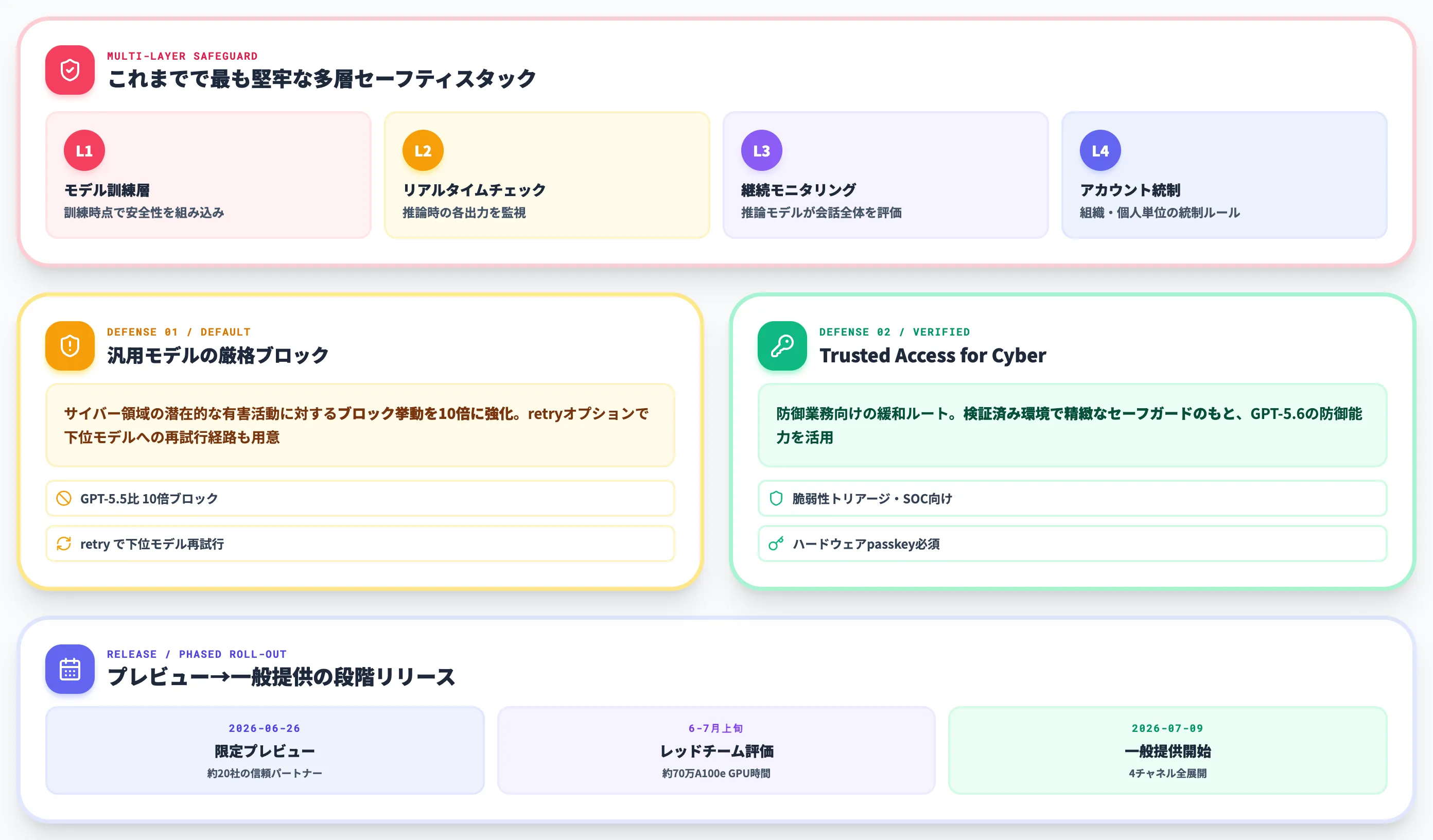The image size is (1433, 840).
Task: Click the 一般提供開始 timeline card
Action: click(1168, 750)
